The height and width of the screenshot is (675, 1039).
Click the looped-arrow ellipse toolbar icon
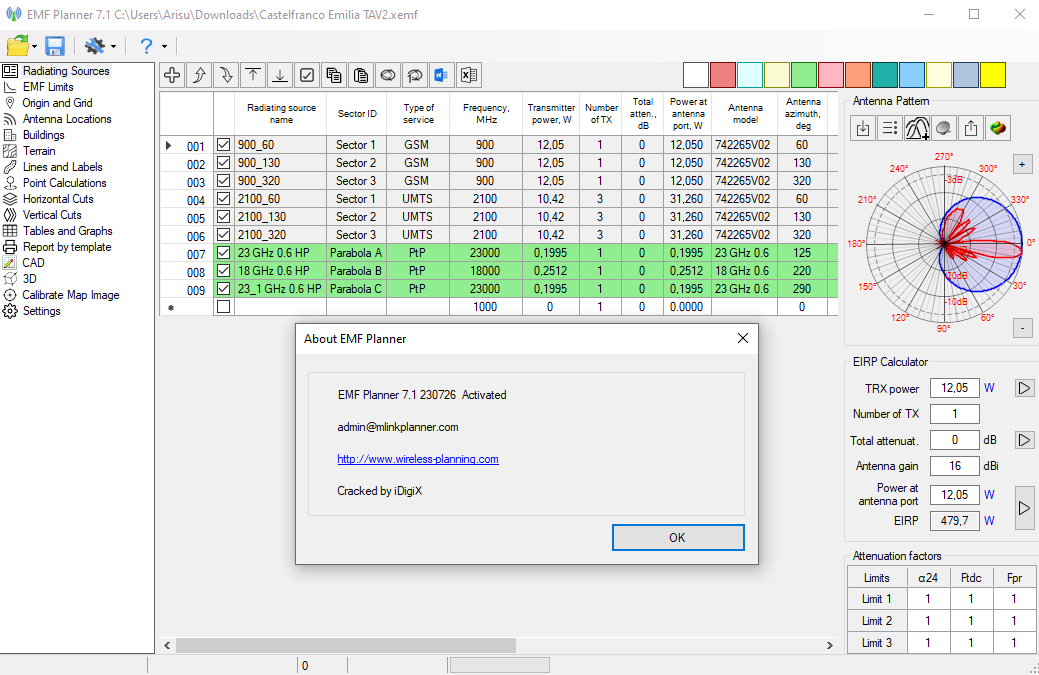pos(415,76)
